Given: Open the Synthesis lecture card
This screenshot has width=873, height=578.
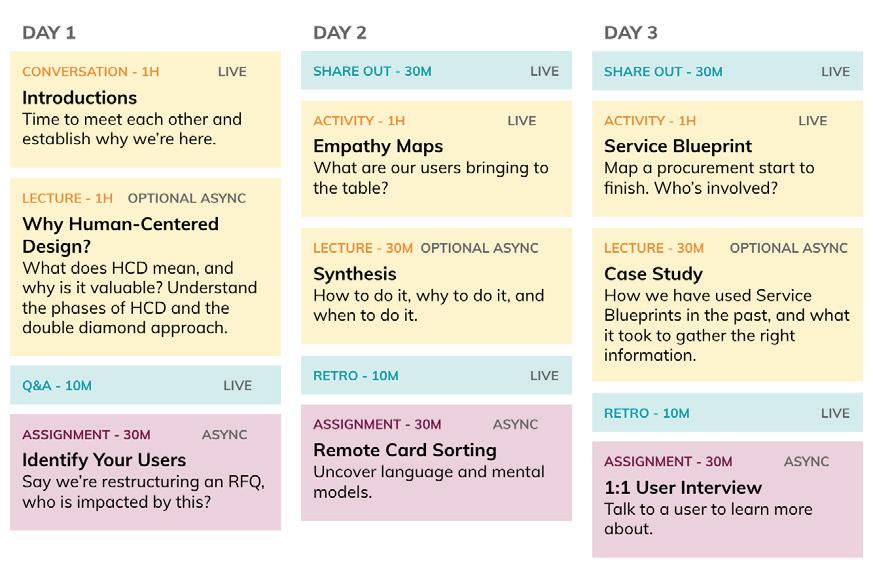Looking at the screenshot, I should coord(436,286).
